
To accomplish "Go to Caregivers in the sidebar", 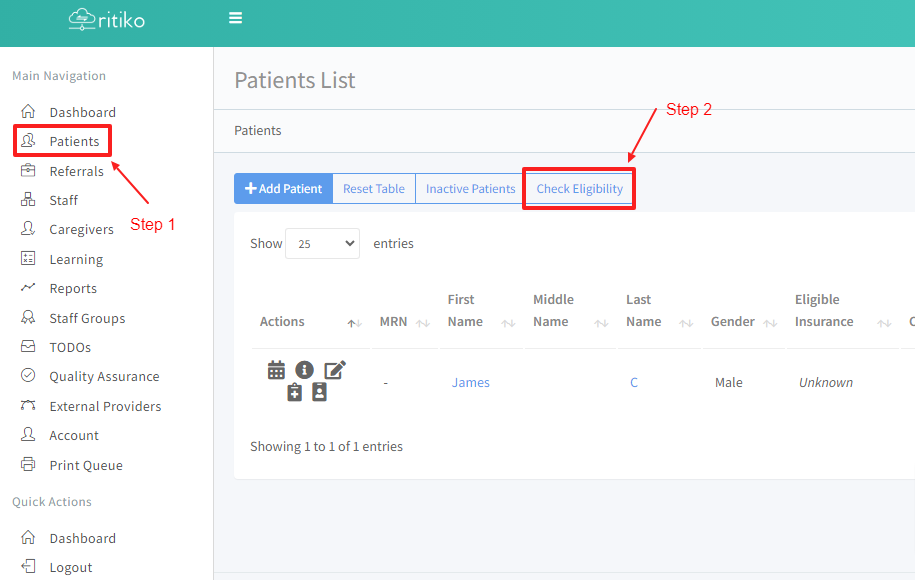I will (x=81, y=229).
